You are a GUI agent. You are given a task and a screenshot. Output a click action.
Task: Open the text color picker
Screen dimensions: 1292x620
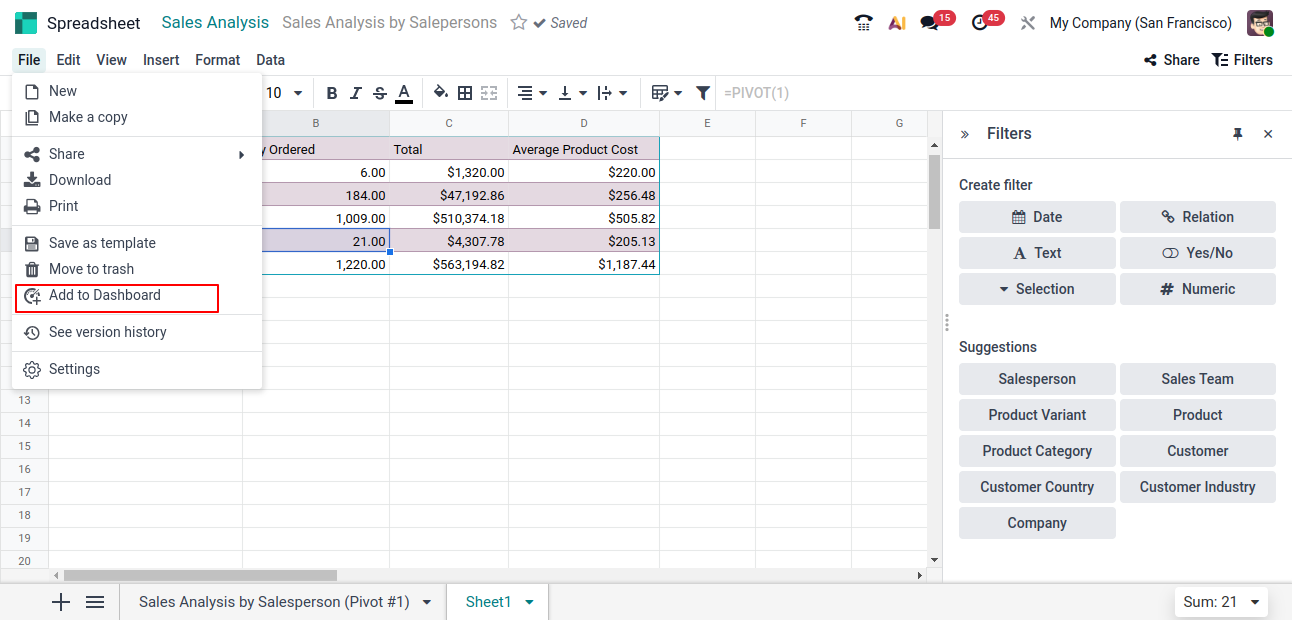404,93
